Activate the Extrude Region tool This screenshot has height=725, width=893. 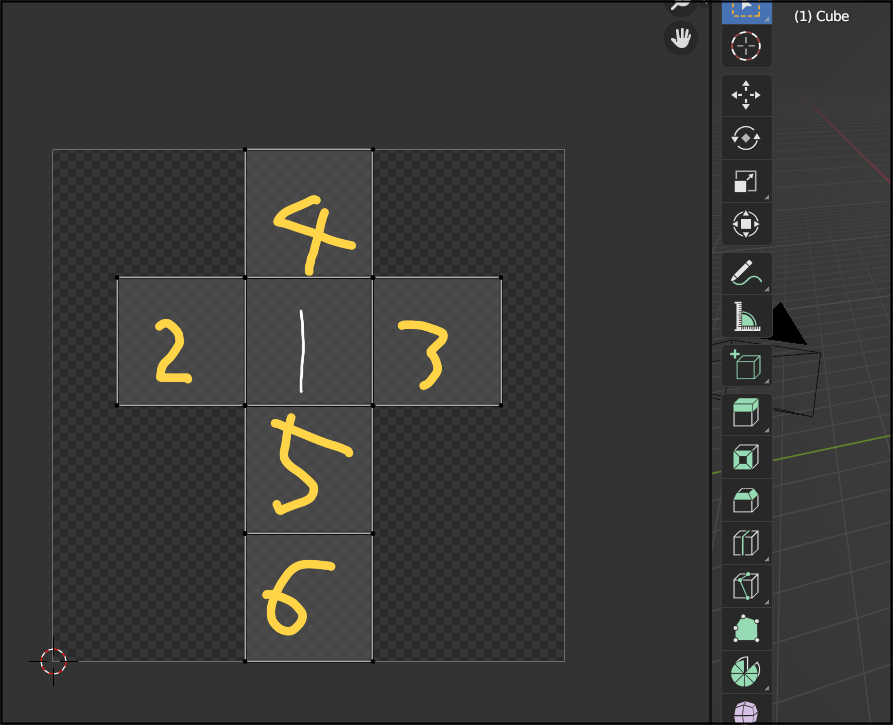tap(747, 414)
